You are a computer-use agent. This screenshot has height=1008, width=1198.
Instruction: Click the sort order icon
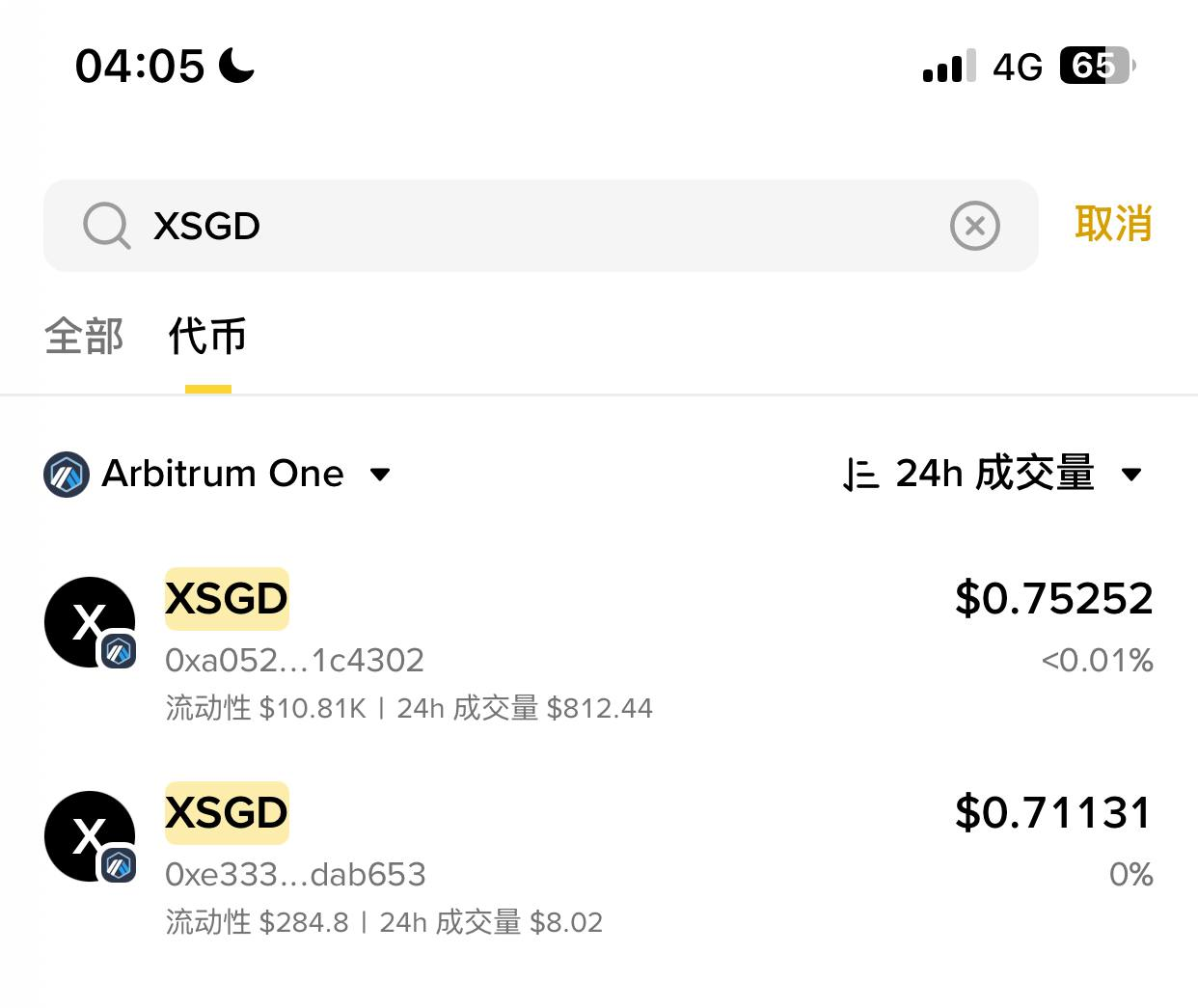tap(859, 475)
